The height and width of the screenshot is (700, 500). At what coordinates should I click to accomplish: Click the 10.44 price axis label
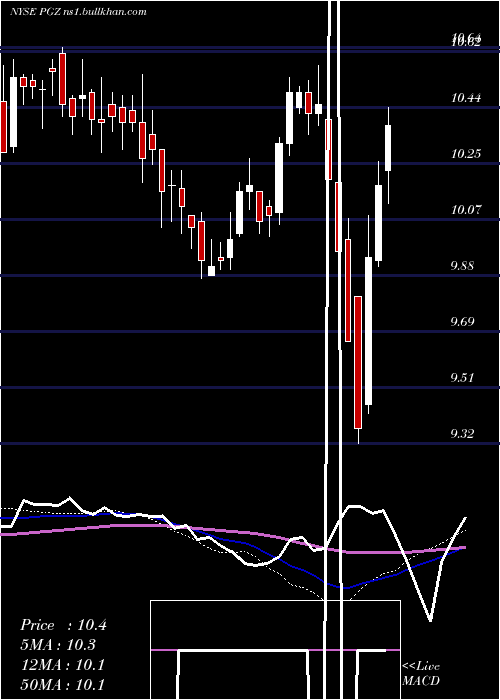(466, 98)
